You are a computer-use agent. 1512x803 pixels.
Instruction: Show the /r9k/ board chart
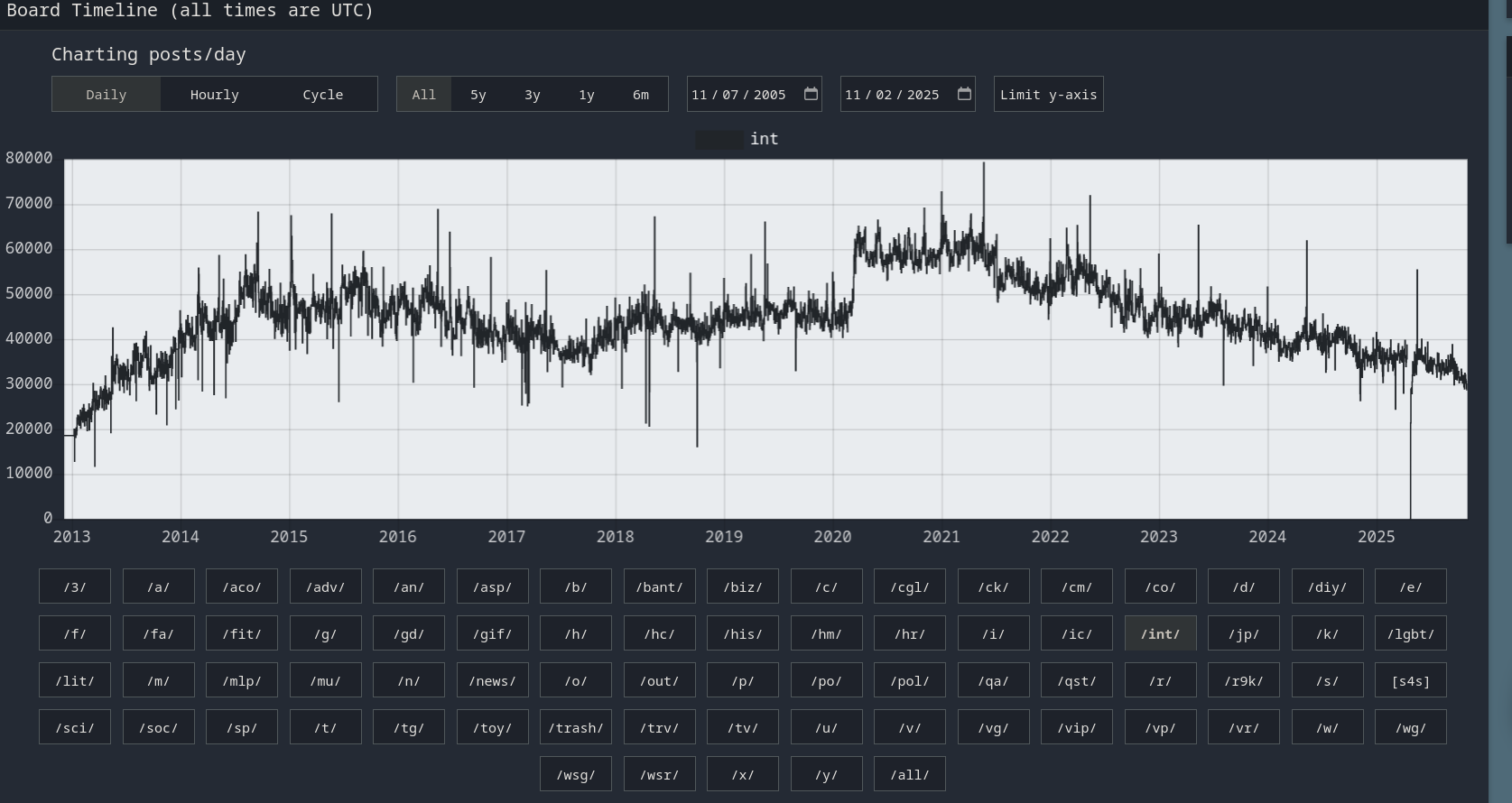[1244, 680]
